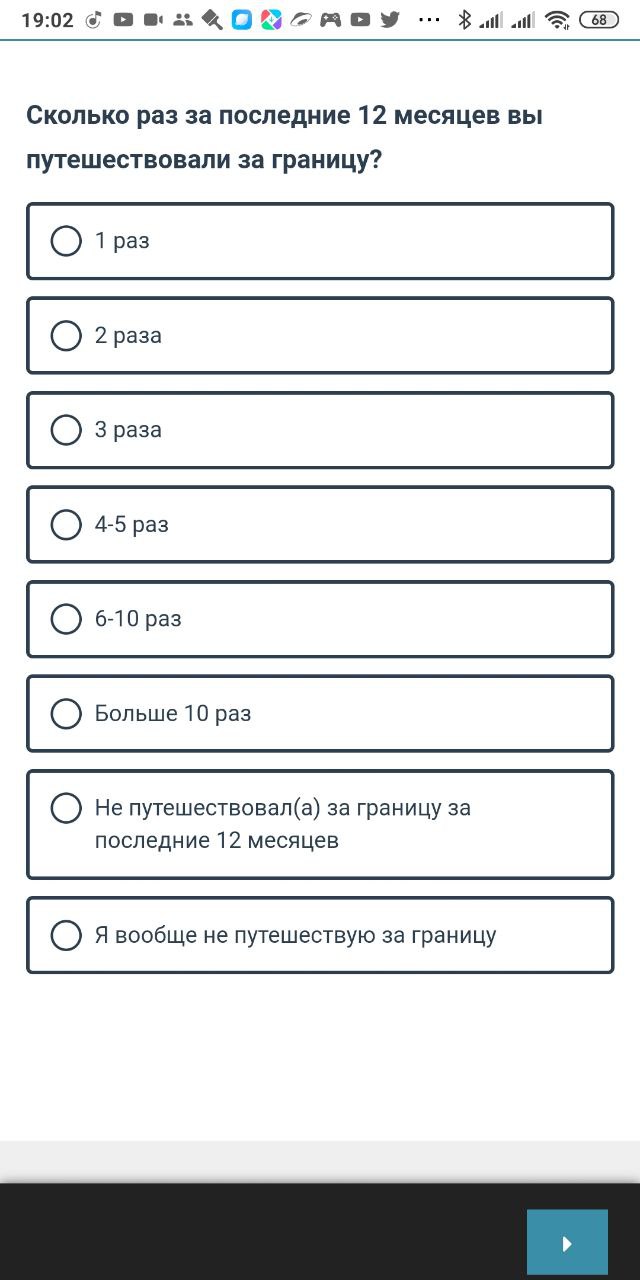The width and height of the screenshot is (640, 1280).
Task: Select "Больше 10 раз" option
Action: point(320,713)
